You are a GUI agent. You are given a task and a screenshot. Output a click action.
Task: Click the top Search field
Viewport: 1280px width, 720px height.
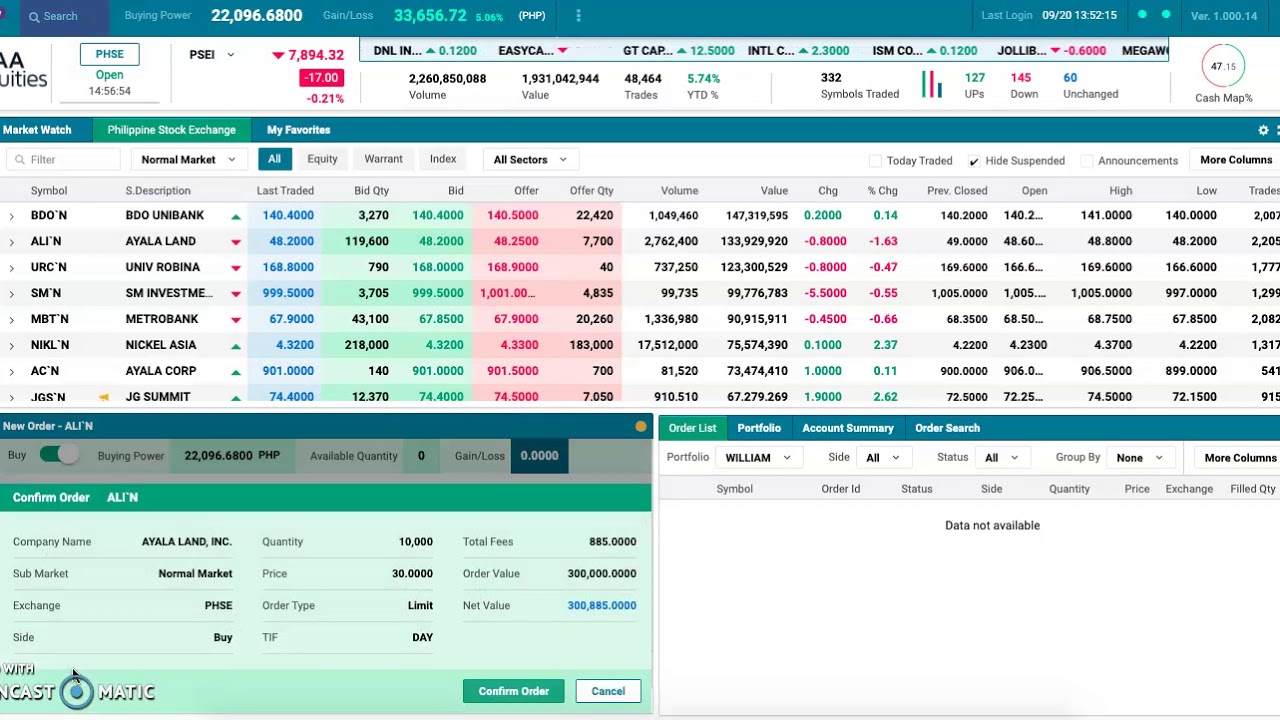pyautogui.click(x=64, y=16)
